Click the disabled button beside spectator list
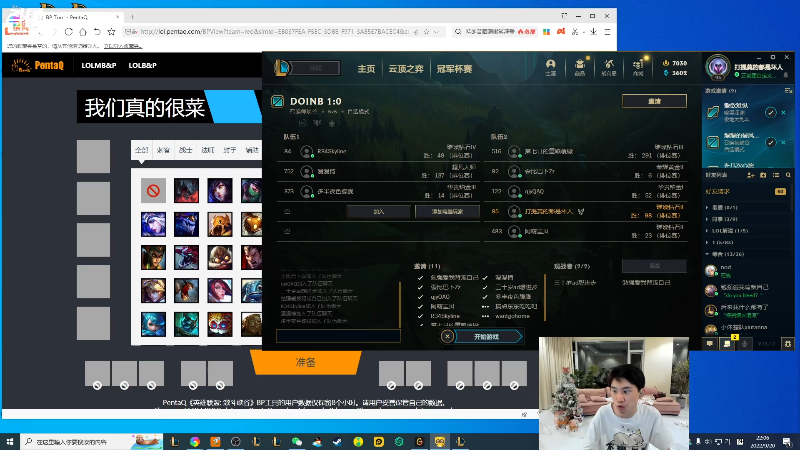 coord(654,266)
